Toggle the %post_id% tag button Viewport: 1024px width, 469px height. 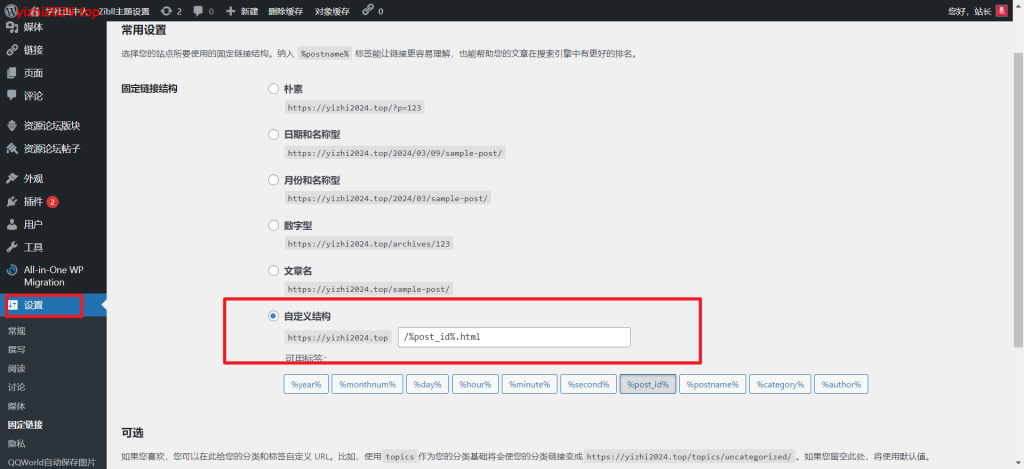(648, 384)
